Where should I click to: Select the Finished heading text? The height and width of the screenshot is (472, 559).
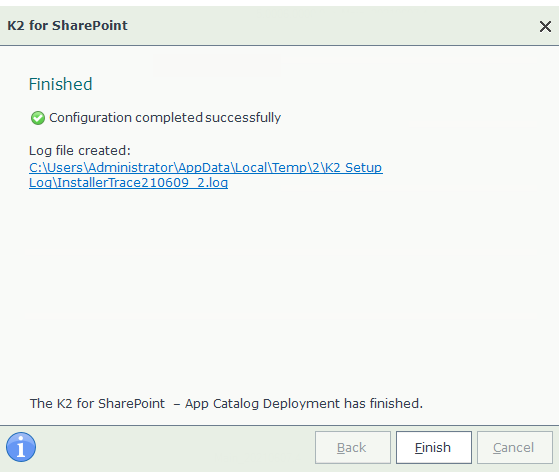coord(60,84)
